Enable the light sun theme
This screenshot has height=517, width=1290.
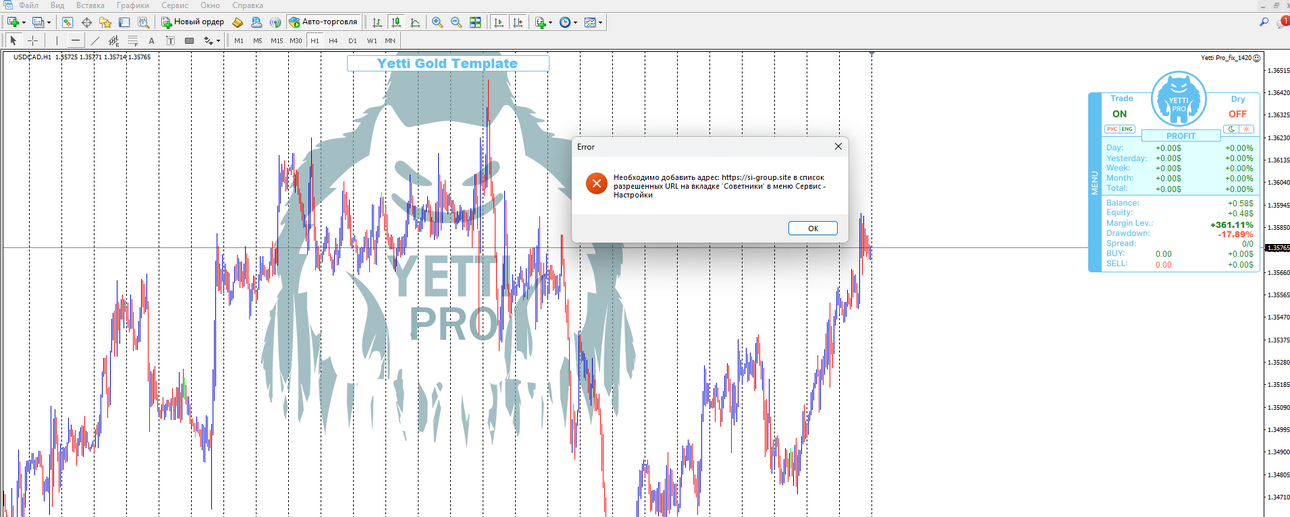tap(1246, 129)
